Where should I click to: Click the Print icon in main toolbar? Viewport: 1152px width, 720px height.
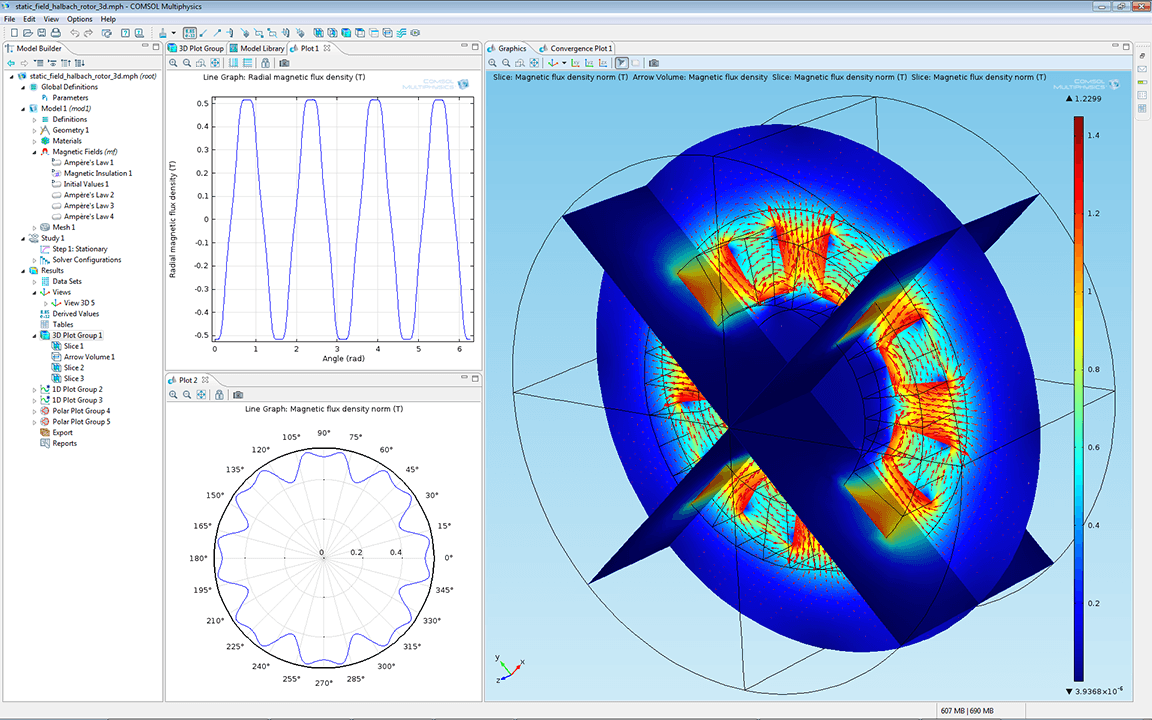[x=56, y=33]
